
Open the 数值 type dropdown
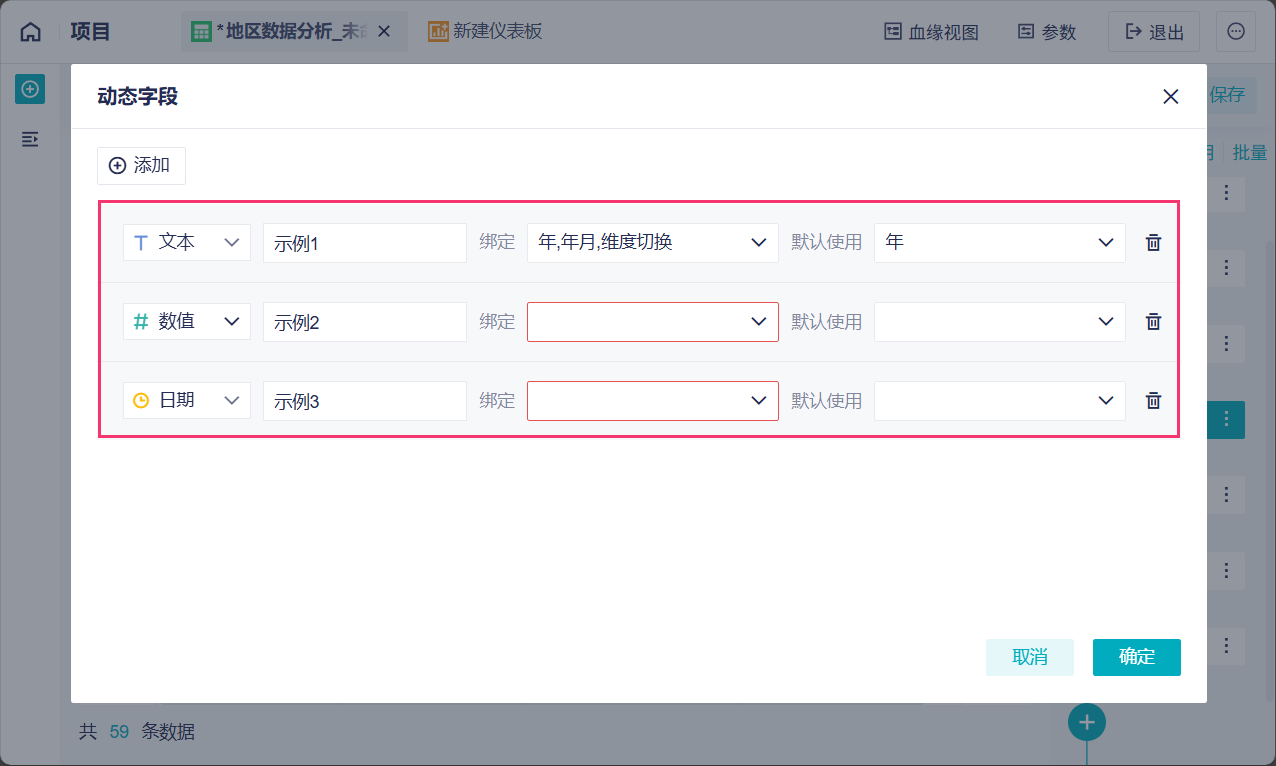click(187, 321)
